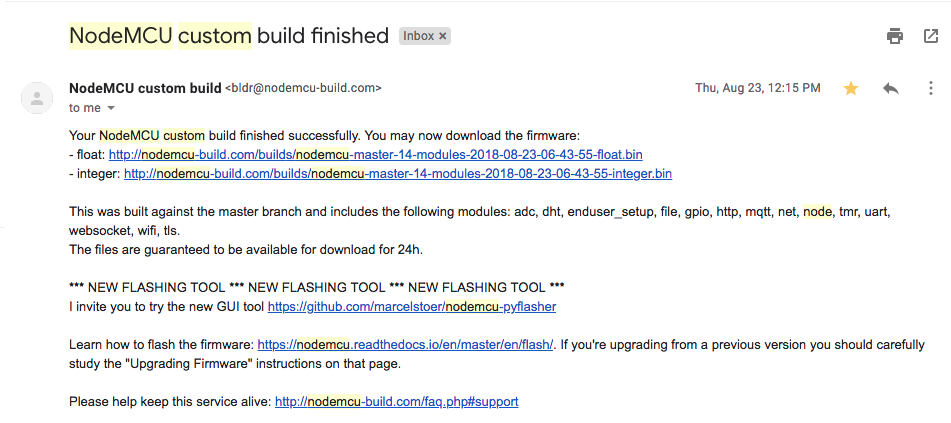
Task: Open the readthedocs flash instructions link
Action: click(x=406, y=345)
